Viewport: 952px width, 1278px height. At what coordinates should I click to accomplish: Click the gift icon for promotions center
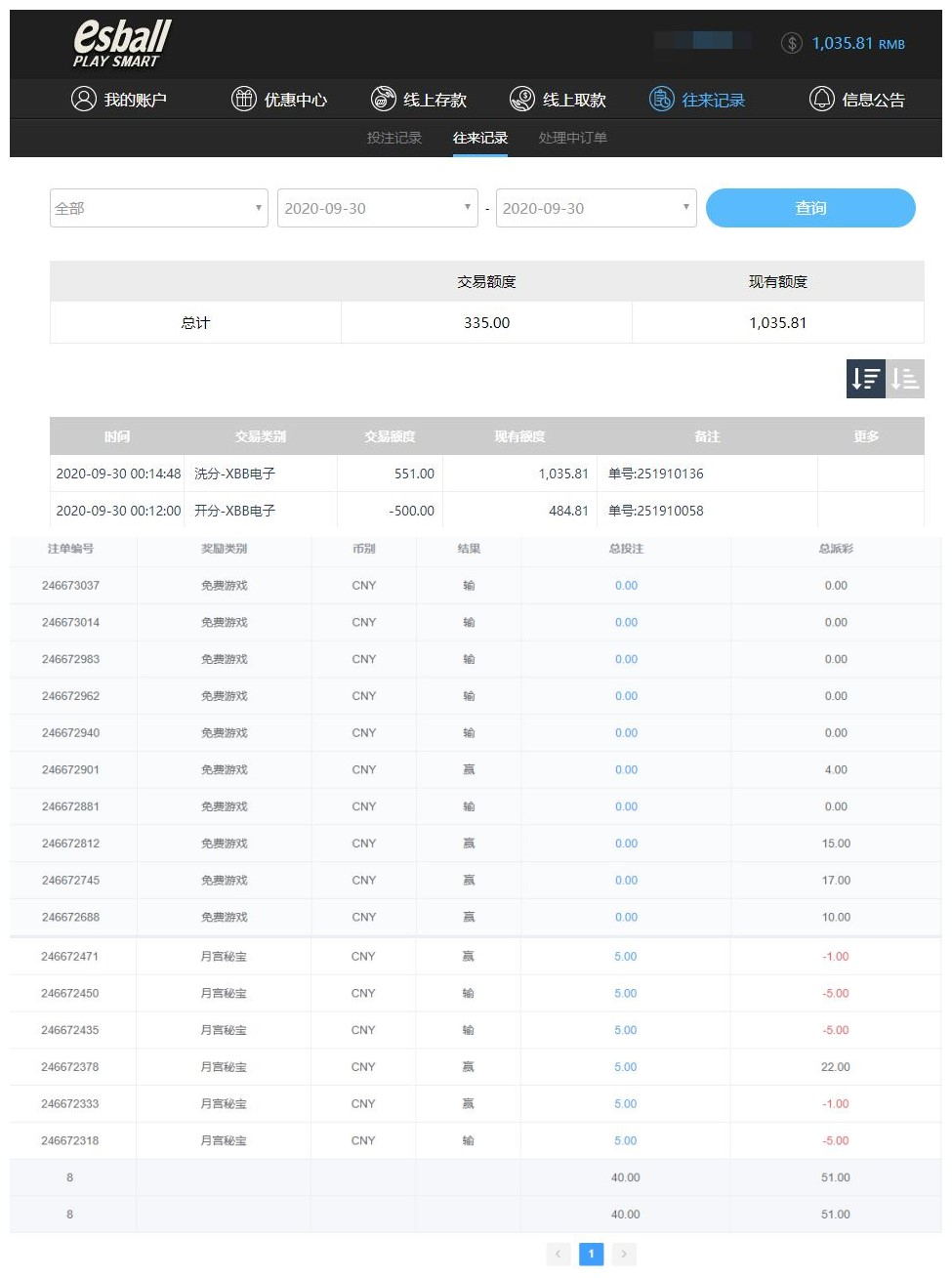click(243, 99)
